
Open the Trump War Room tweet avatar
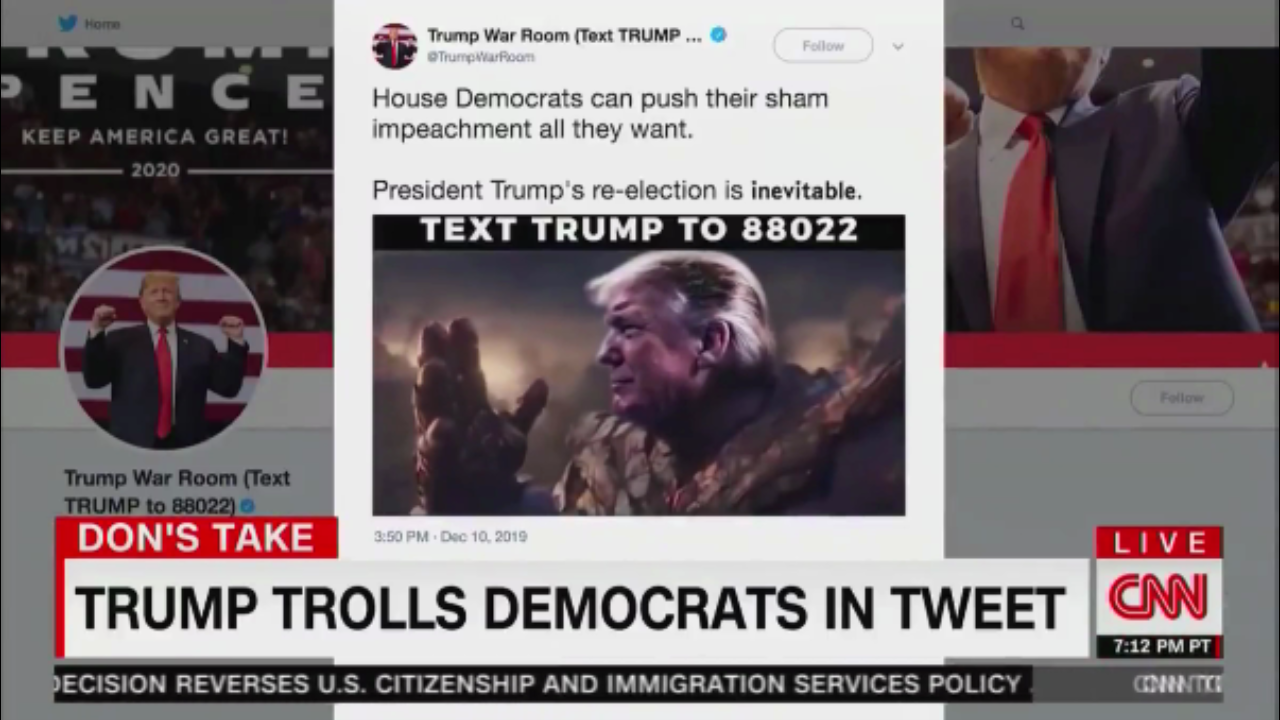[x=394, y=46]
